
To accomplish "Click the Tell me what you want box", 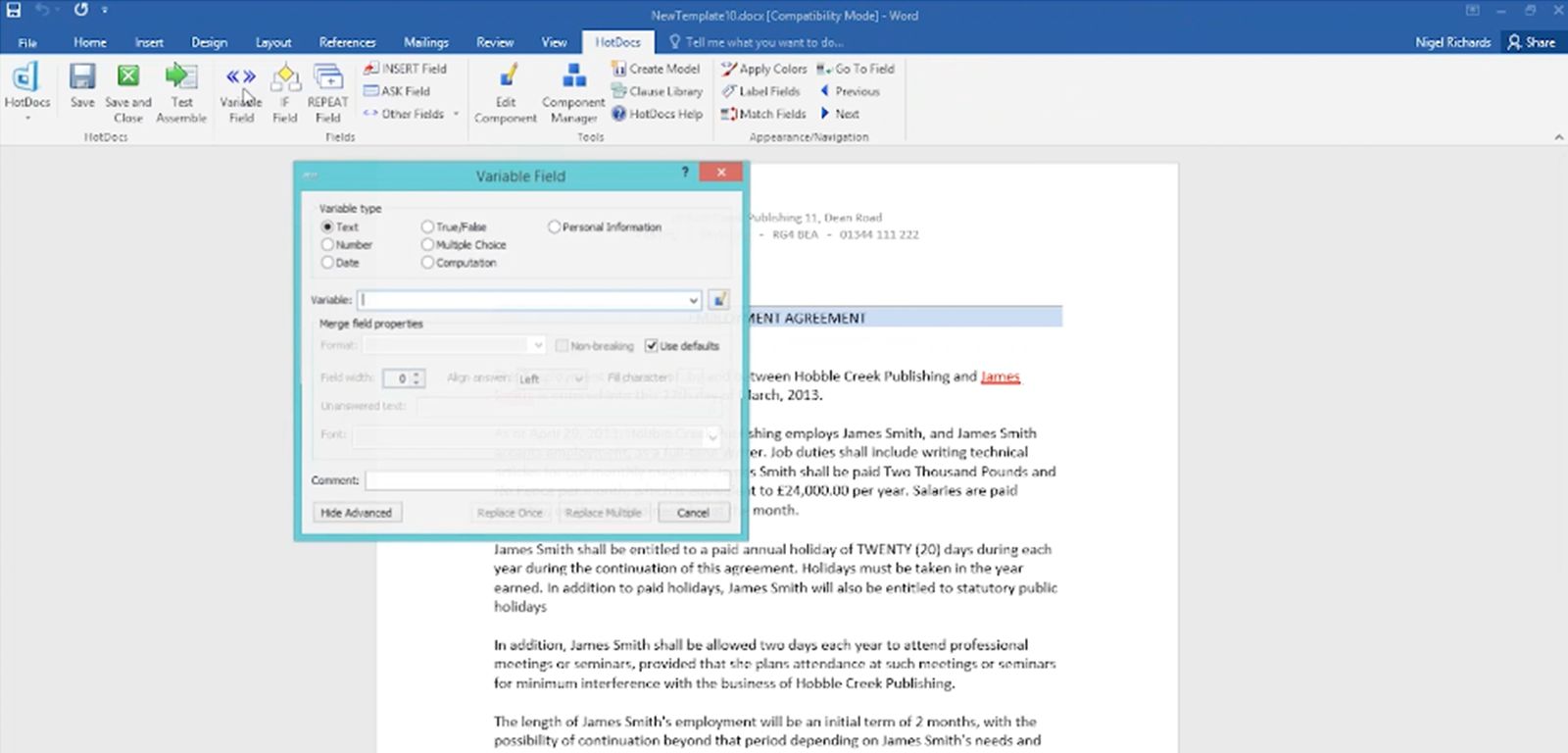I will pos(757,42).
